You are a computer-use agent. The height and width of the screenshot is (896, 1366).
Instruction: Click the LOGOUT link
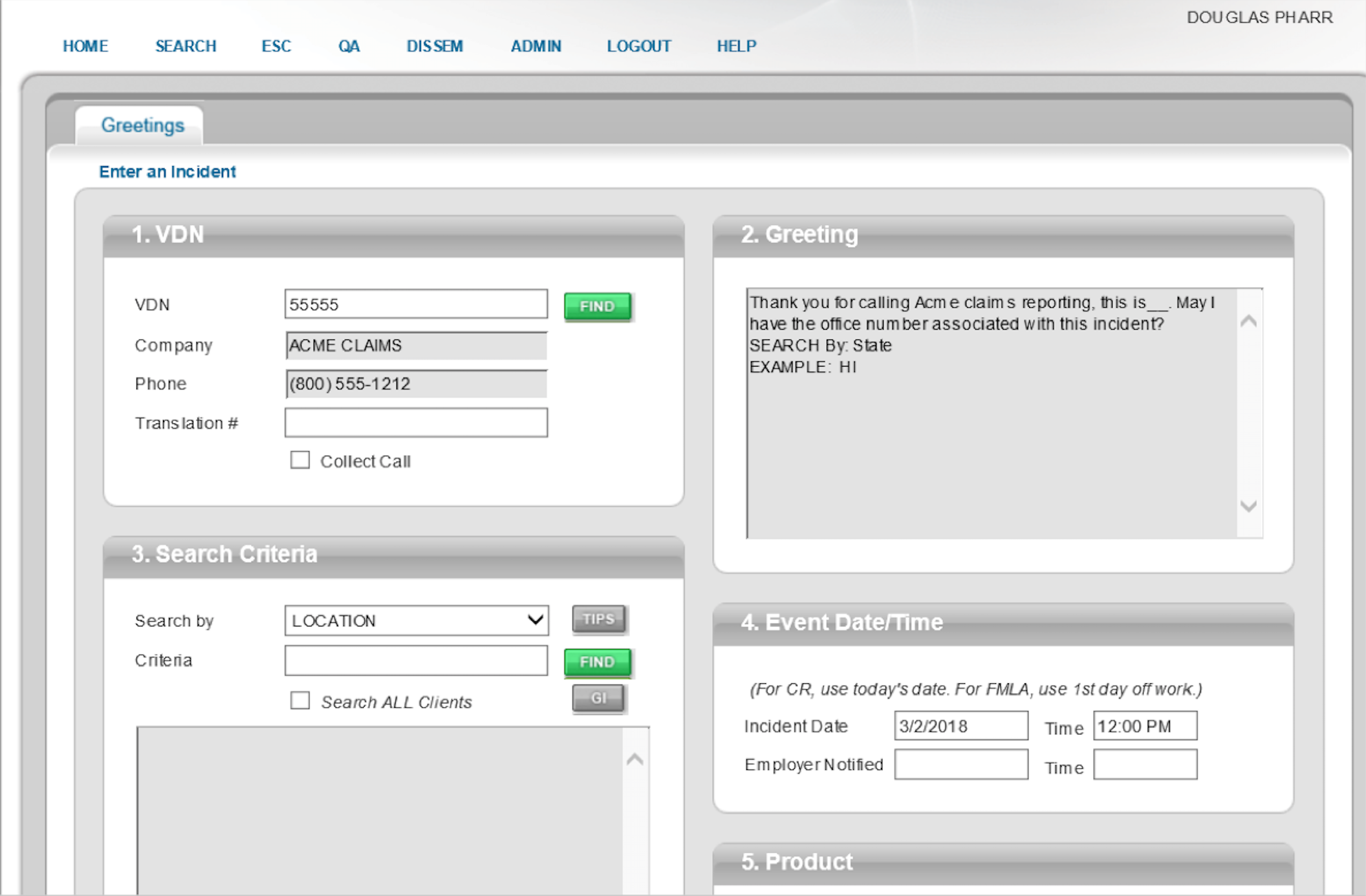pos(638,46)
